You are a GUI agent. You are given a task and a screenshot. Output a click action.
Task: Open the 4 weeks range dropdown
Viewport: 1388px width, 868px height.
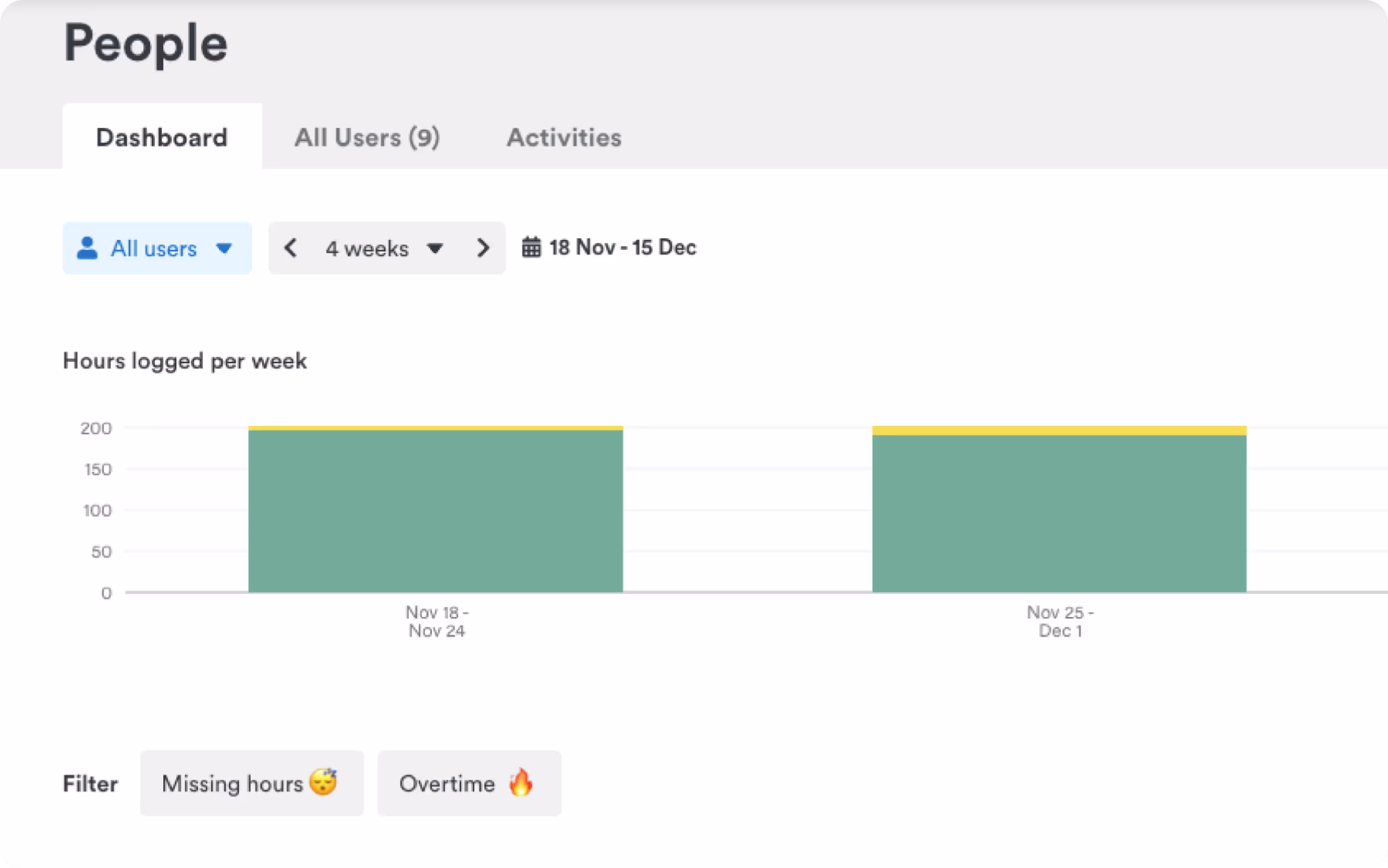pyautogui.click(x=368, y=249)
